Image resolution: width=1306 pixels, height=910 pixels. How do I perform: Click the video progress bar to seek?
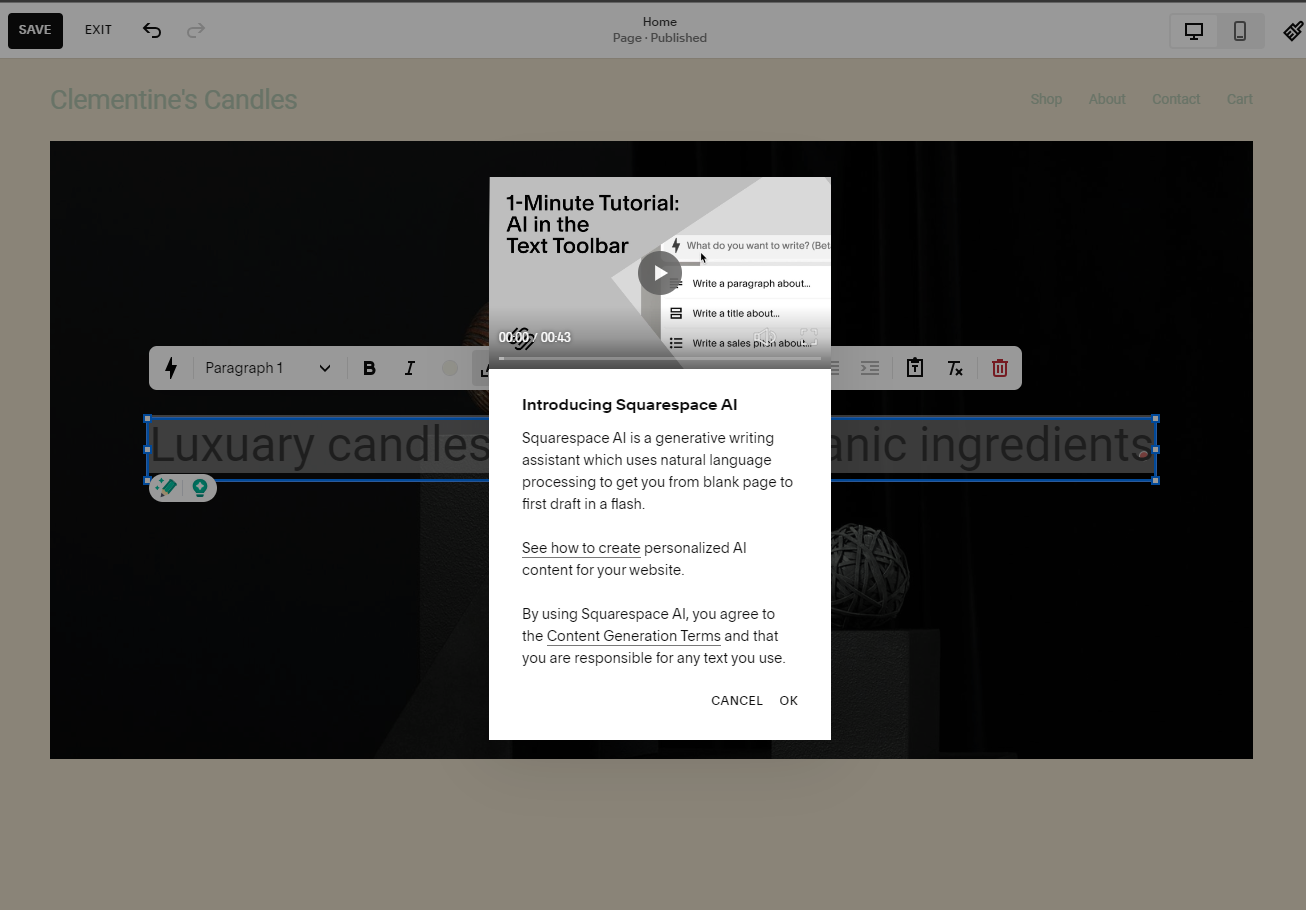(x=660, y=357)
